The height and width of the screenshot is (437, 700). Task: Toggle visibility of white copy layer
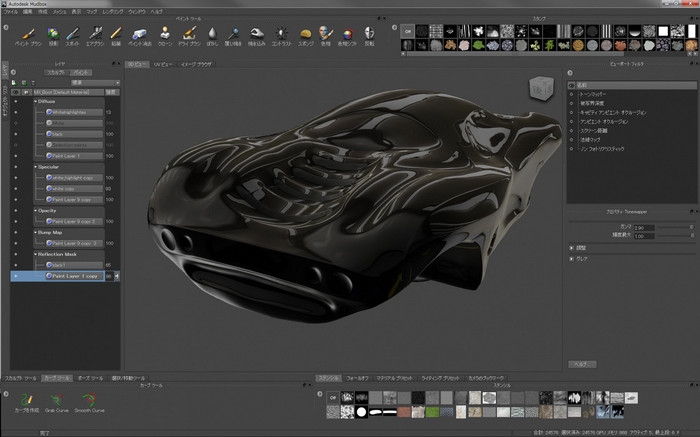coord(15,187)
